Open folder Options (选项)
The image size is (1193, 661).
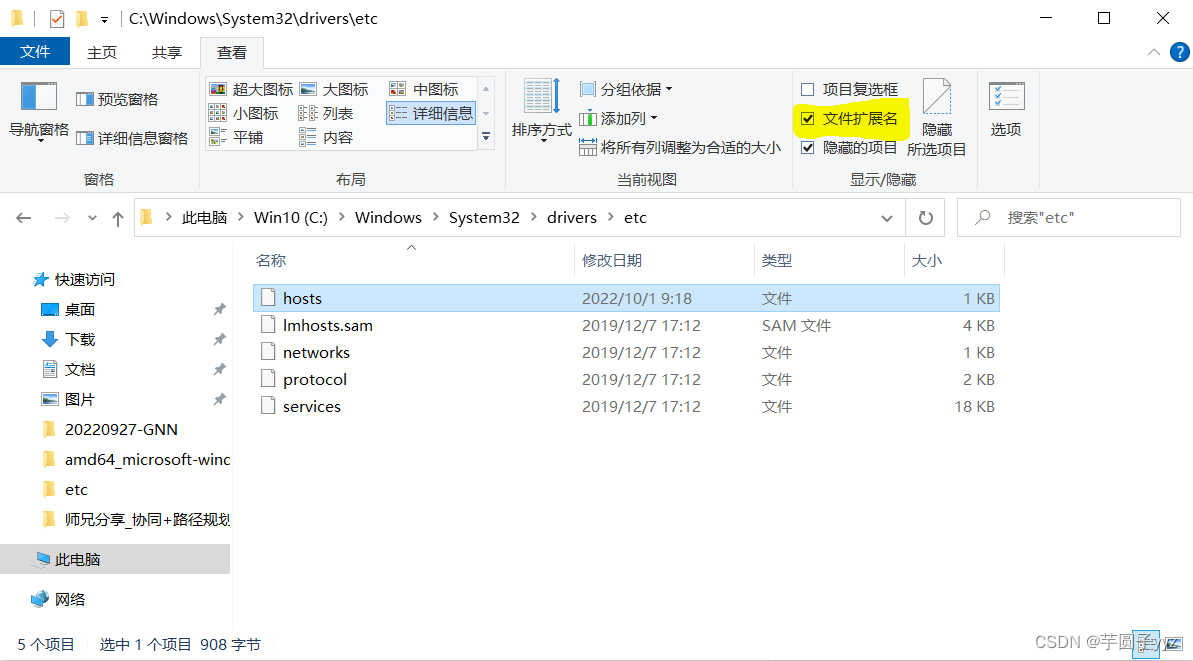pyautogui.click(x=1006, y=110)
